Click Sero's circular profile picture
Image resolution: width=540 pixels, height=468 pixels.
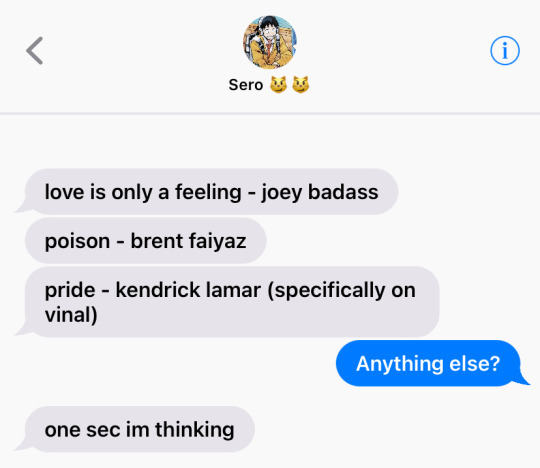pos(270,42)
